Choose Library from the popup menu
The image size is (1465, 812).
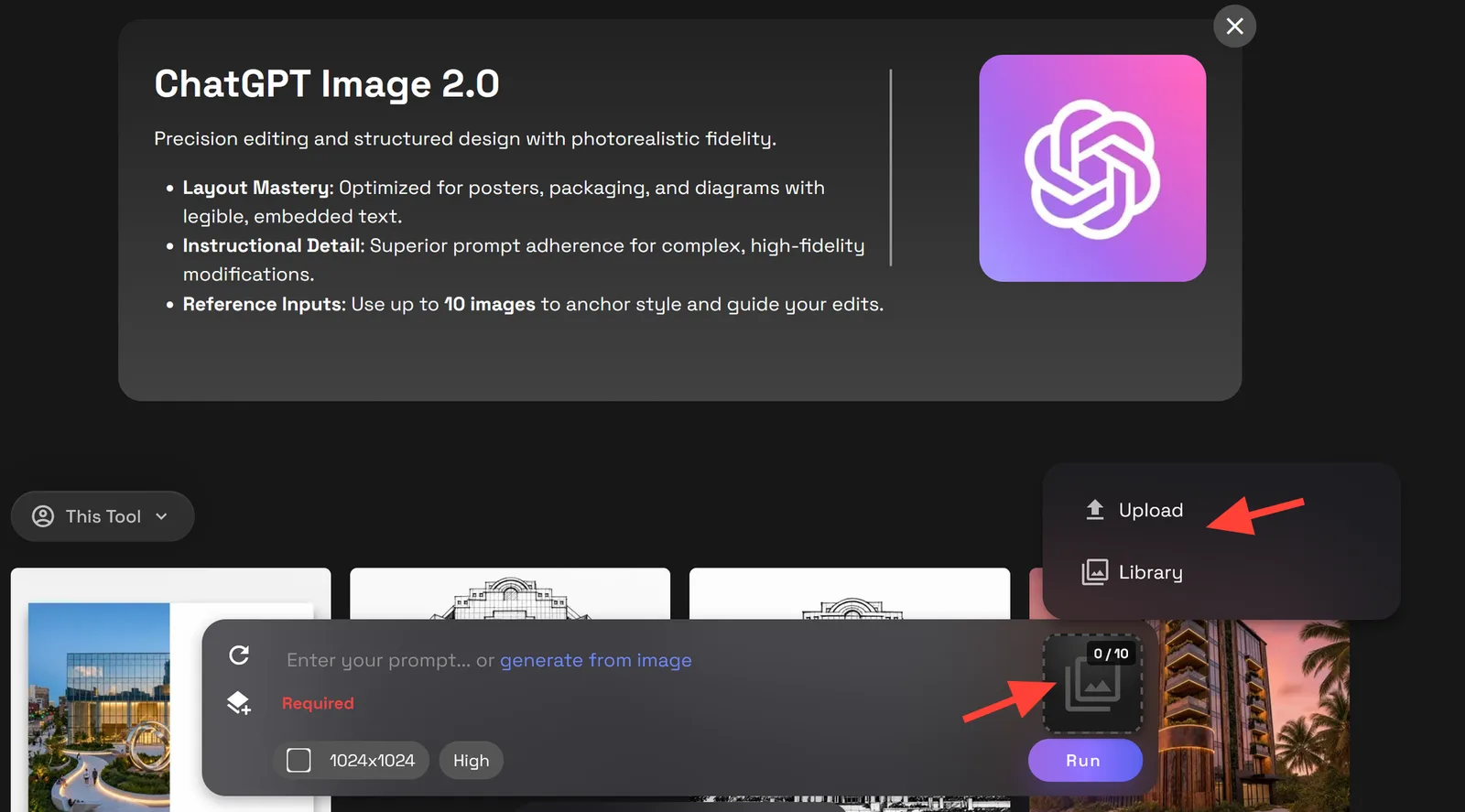[1134, 572]
